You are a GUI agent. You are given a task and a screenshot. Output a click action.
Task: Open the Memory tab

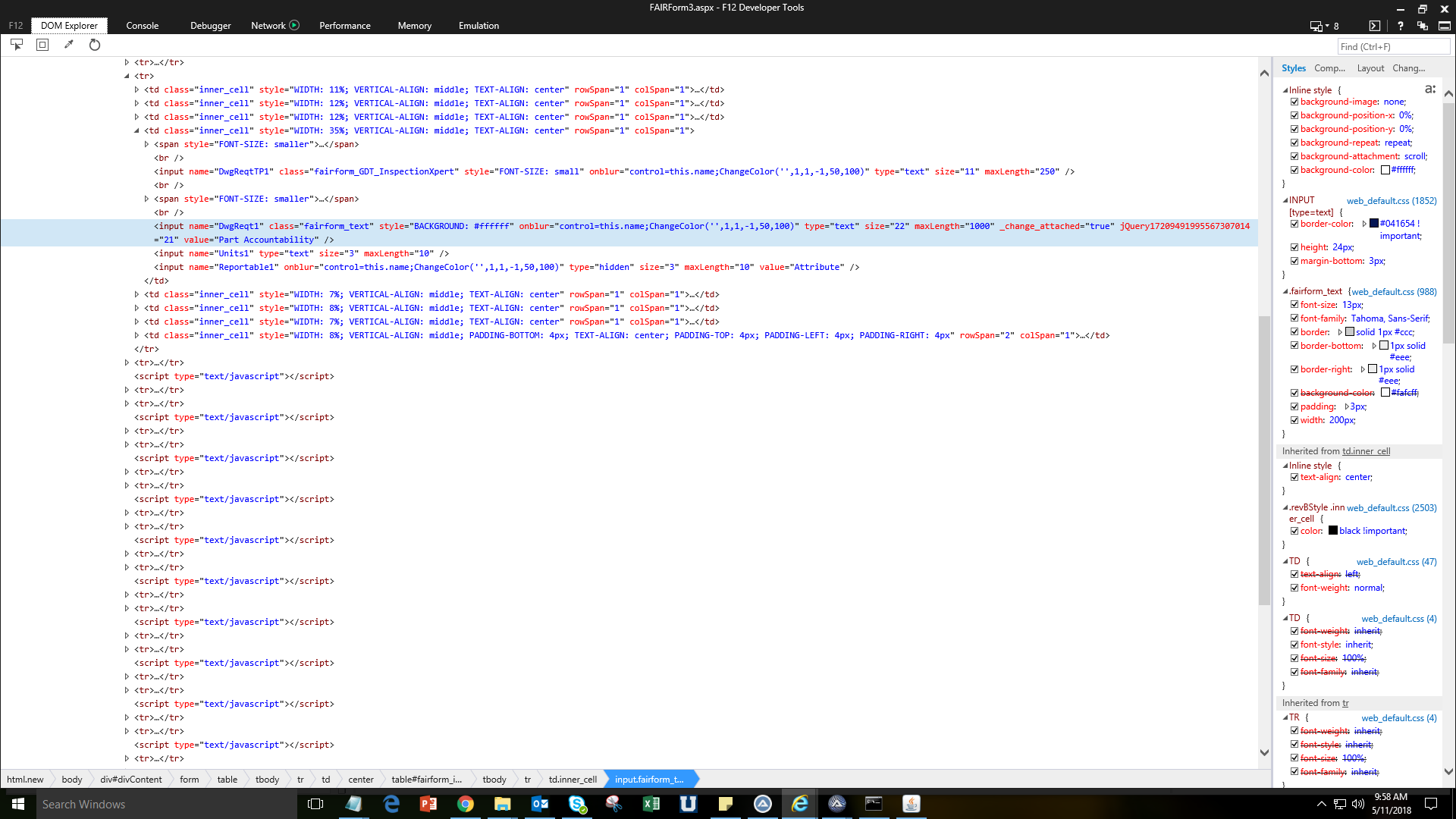tap(414, 26)
